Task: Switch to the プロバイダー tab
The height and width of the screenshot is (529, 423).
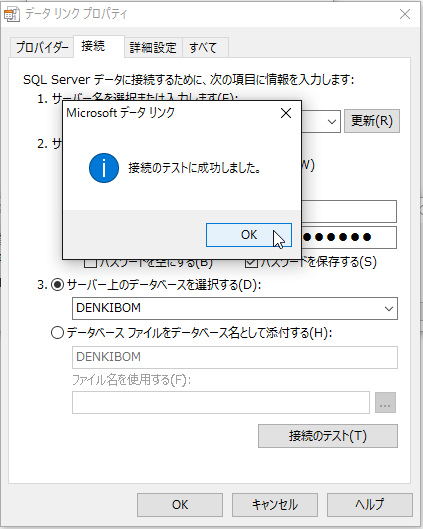Action: (42, 48)
